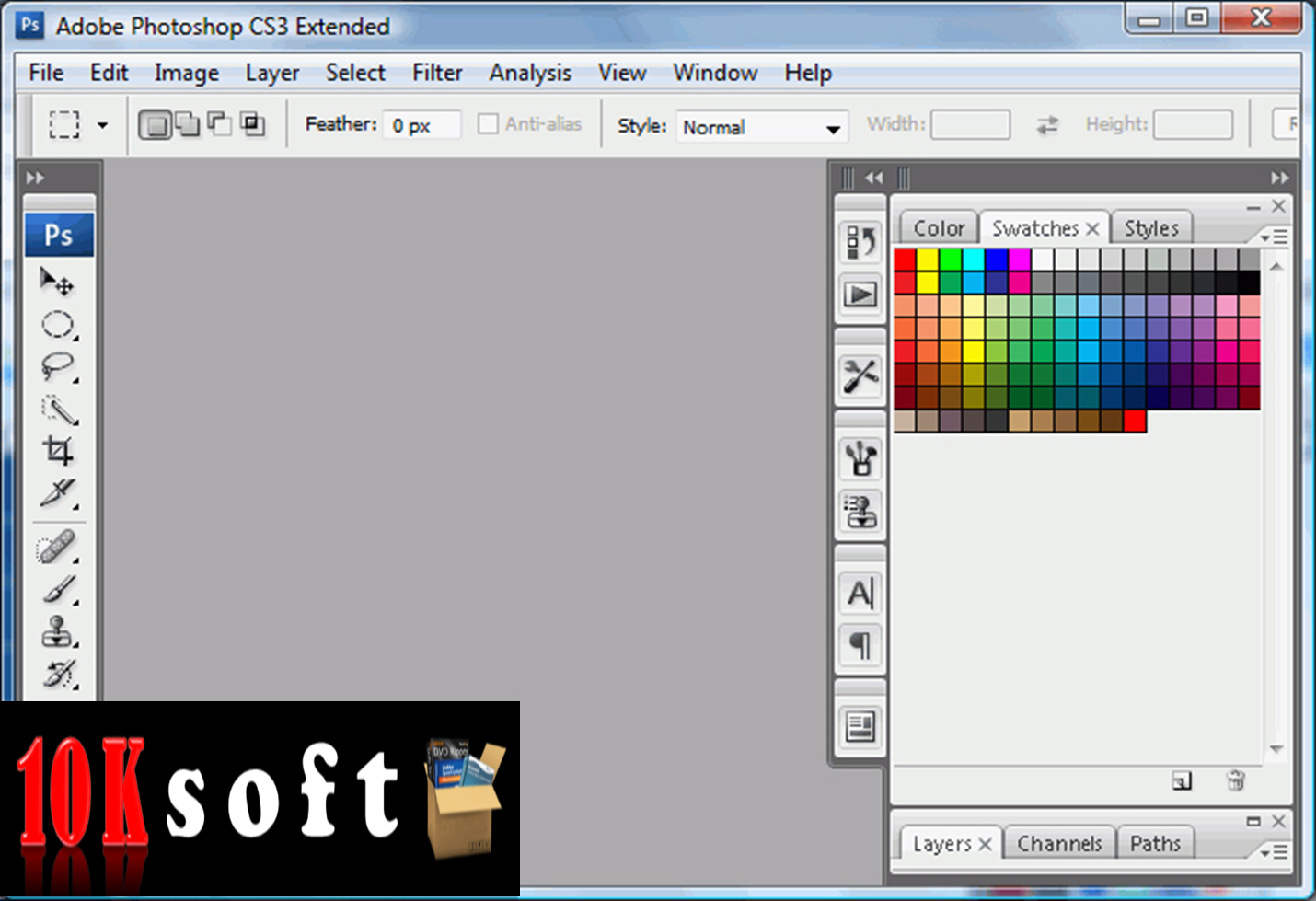1316x901 pixels.
Task: Open the Clone Source panel icon
Action: click(x=860, y=510)
